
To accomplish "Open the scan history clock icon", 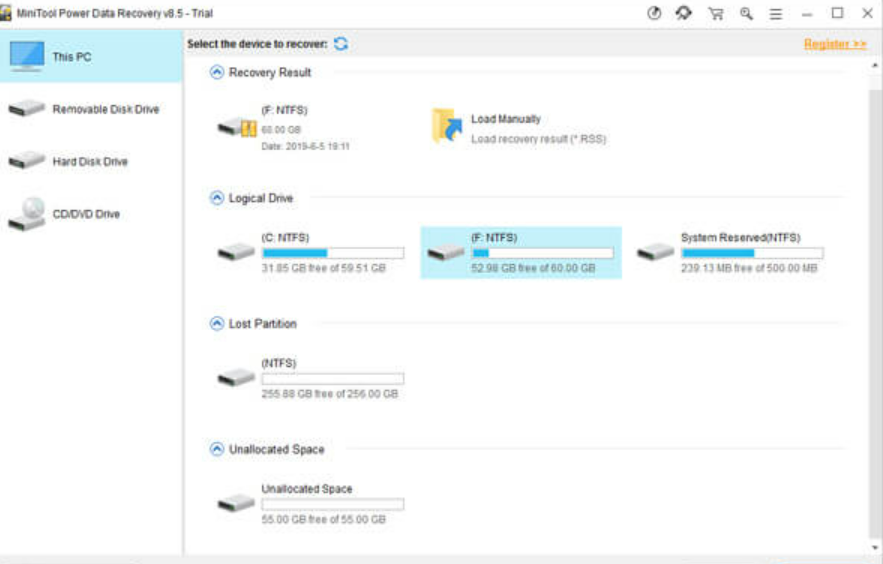I will point(654,13).
